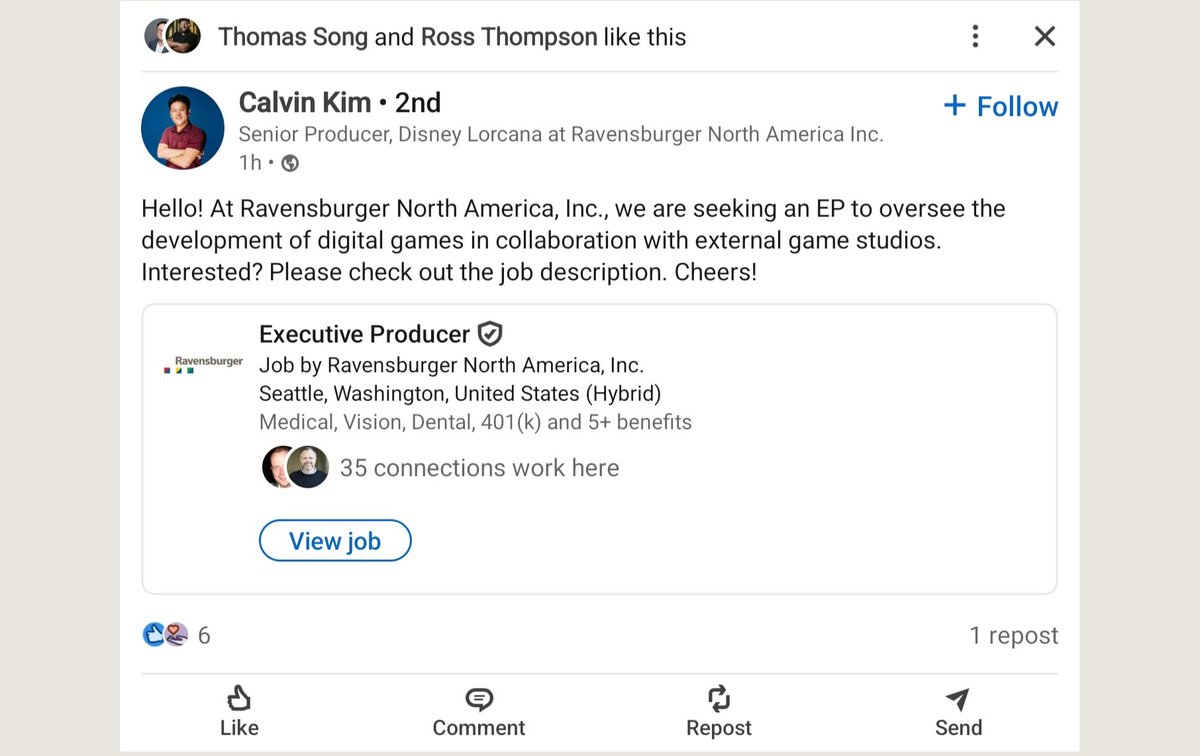Open the 1 repost link
This screenshot has width=1200, height=756.
[x=1014, y=636]
